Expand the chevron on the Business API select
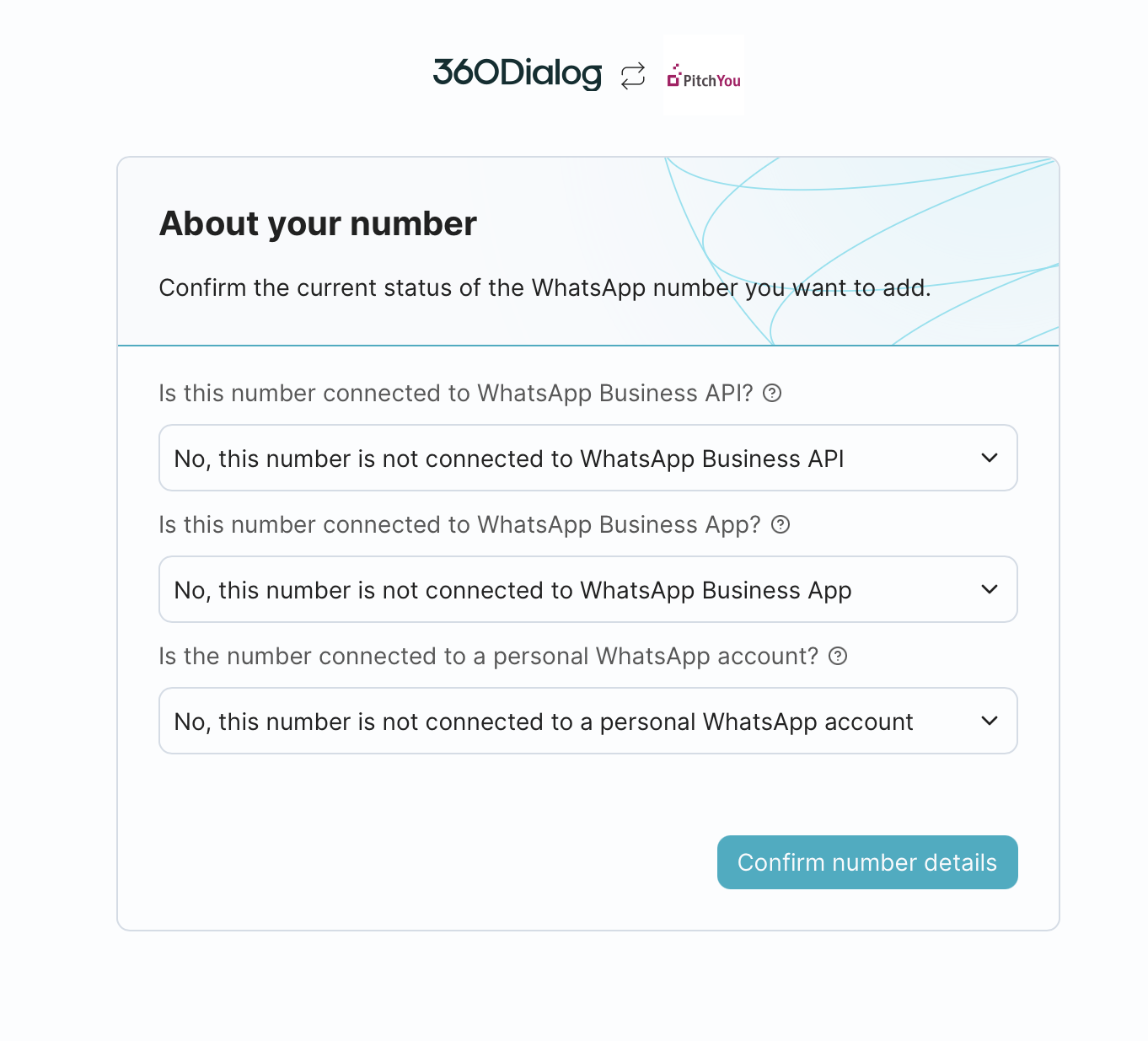1148x1041 pixels. (x=990, y=458)
